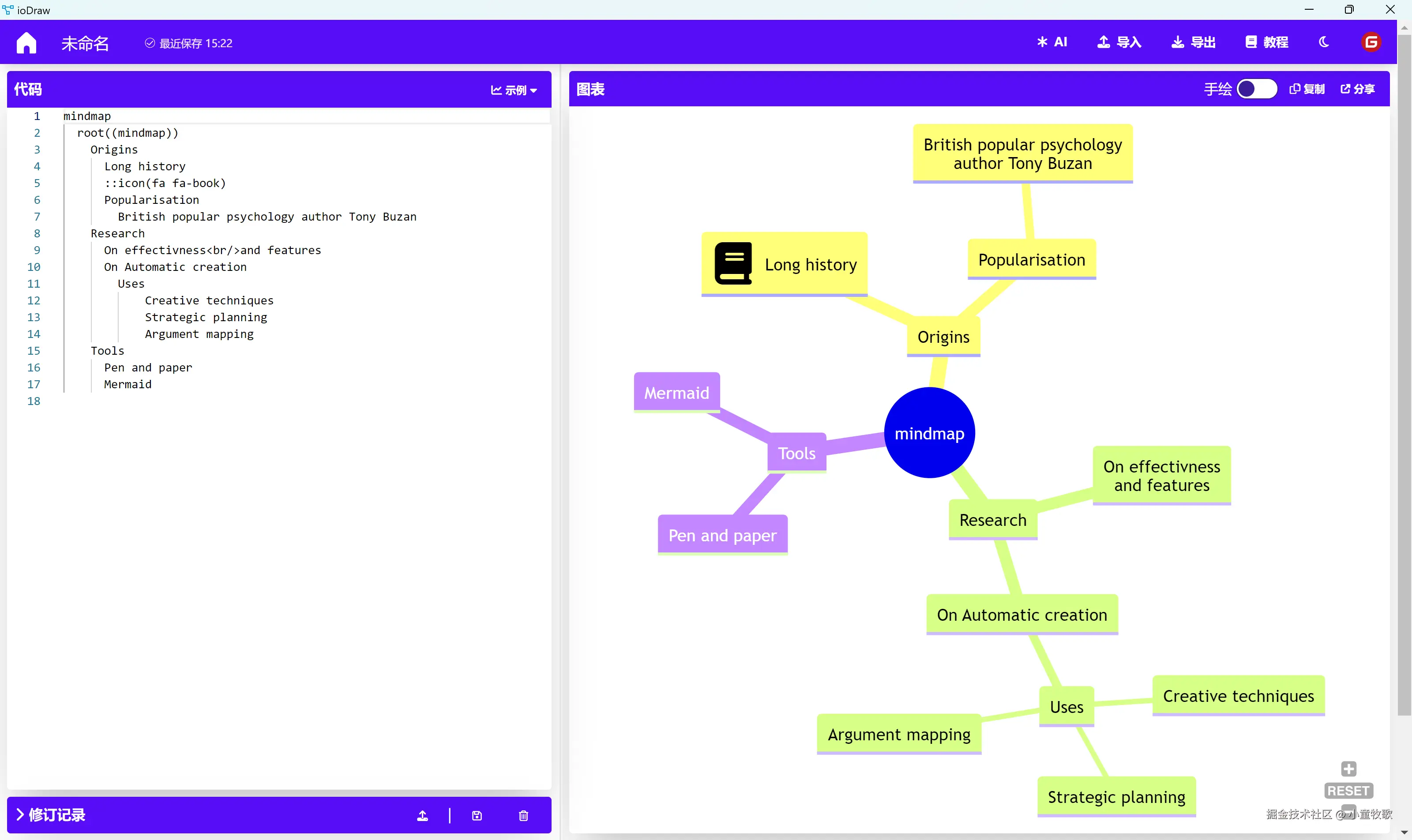This screenshot has height=840, width=1412.
Task: Click the 分享 share button
Action: [x=1358, y=89]
